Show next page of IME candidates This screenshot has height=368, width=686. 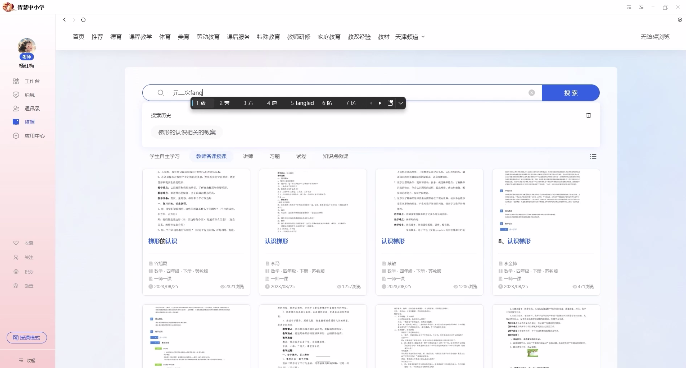tap(380, 103)
